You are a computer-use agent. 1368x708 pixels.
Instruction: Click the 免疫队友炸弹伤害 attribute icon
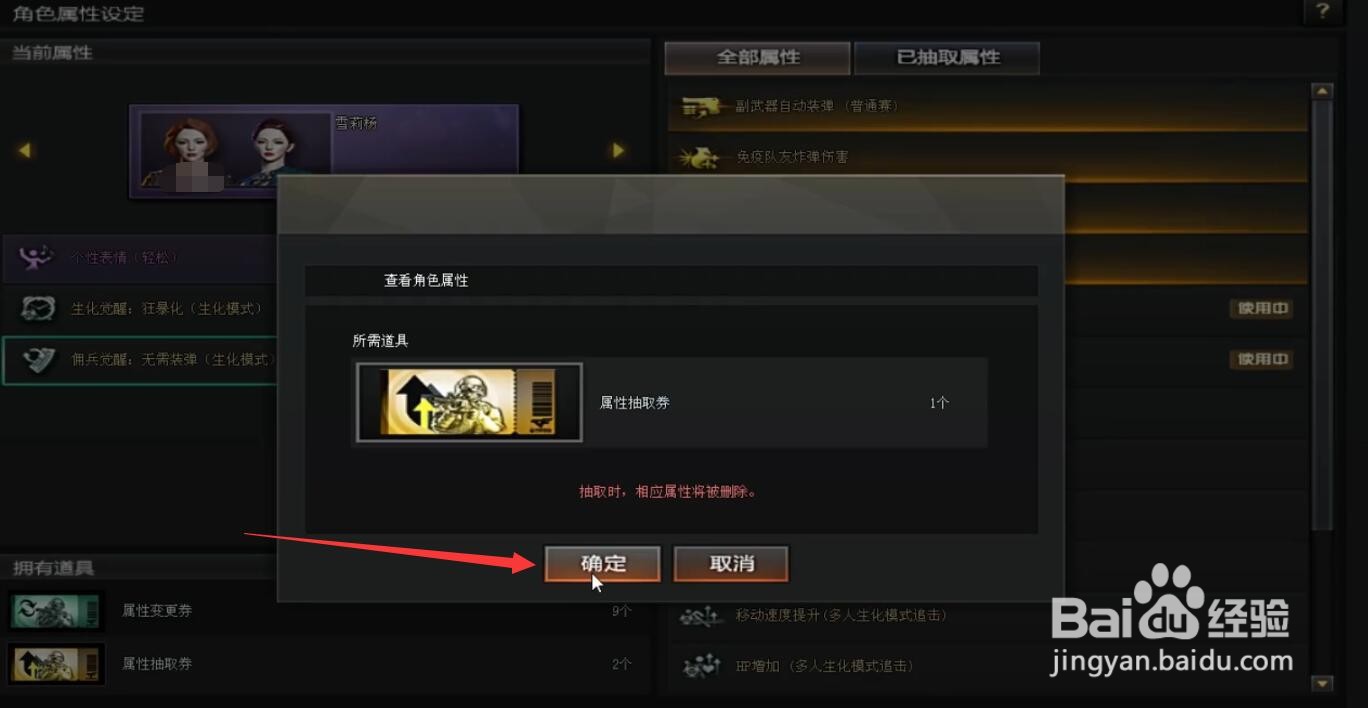pyautogui.click(x=701, y=157)
